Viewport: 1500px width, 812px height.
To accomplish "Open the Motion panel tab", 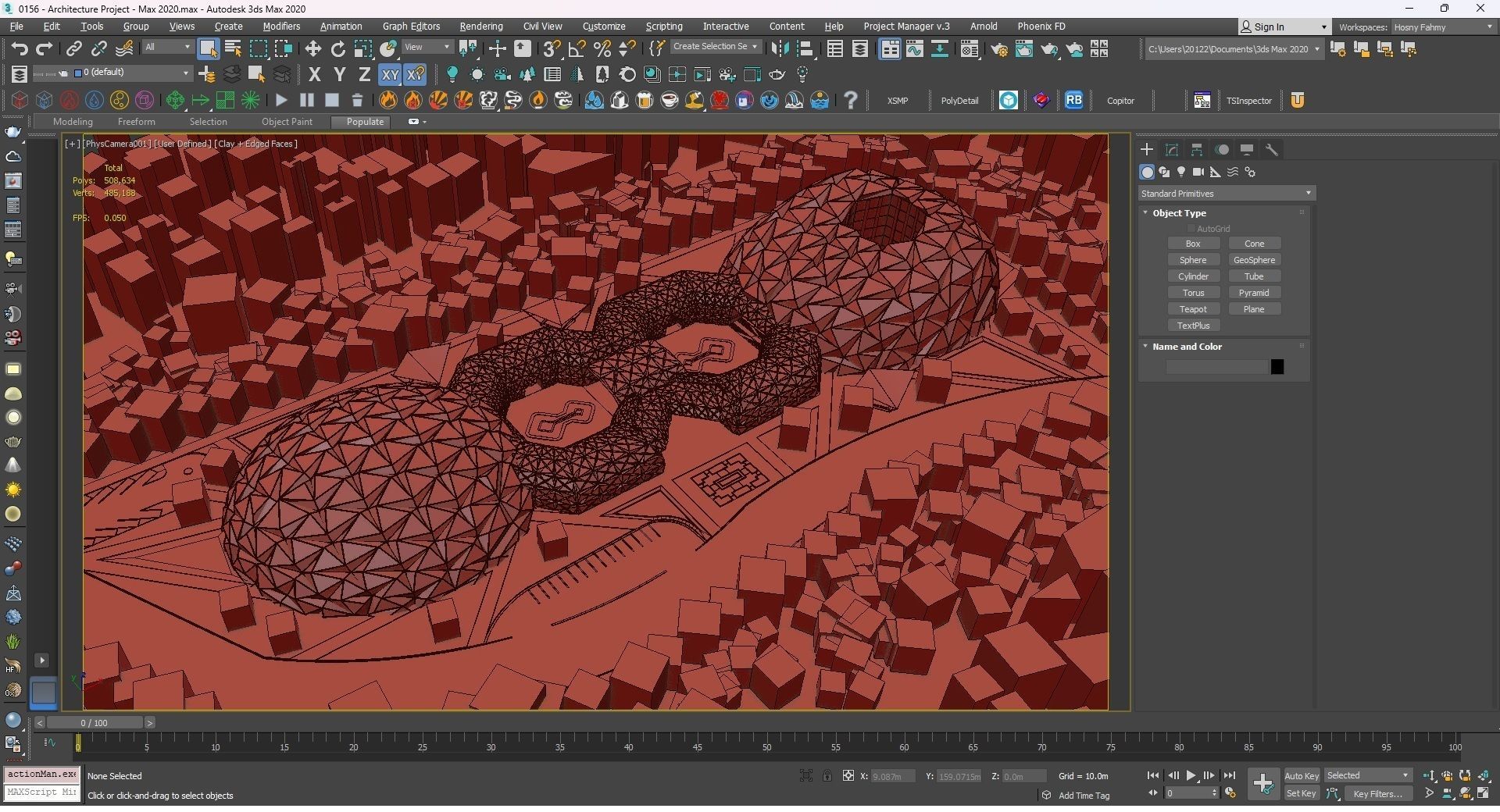I will tap(1222, 149).
